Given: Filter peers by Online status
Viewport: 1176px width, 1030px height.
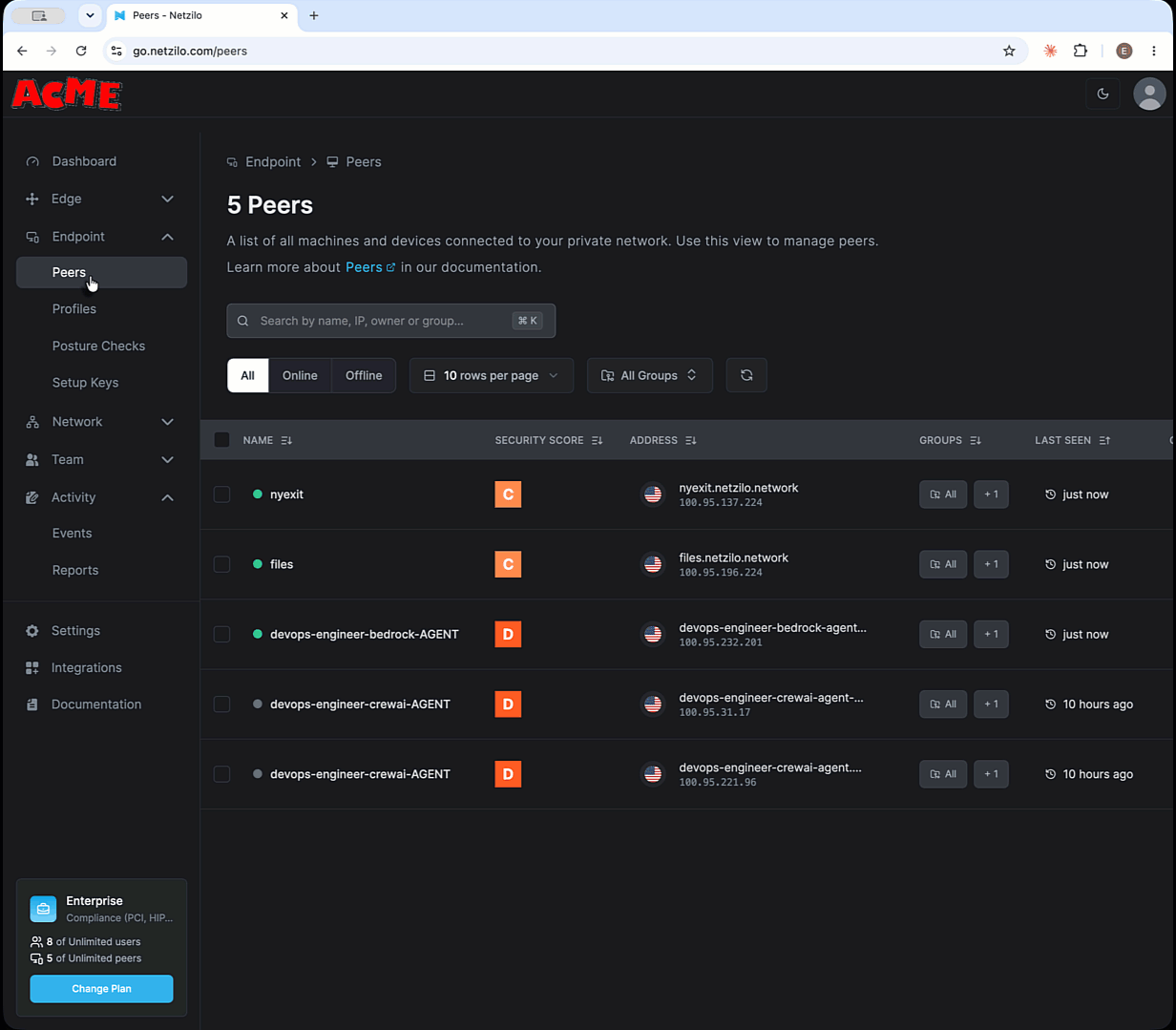Looking at the screenshot, I should tap(300, 375).
